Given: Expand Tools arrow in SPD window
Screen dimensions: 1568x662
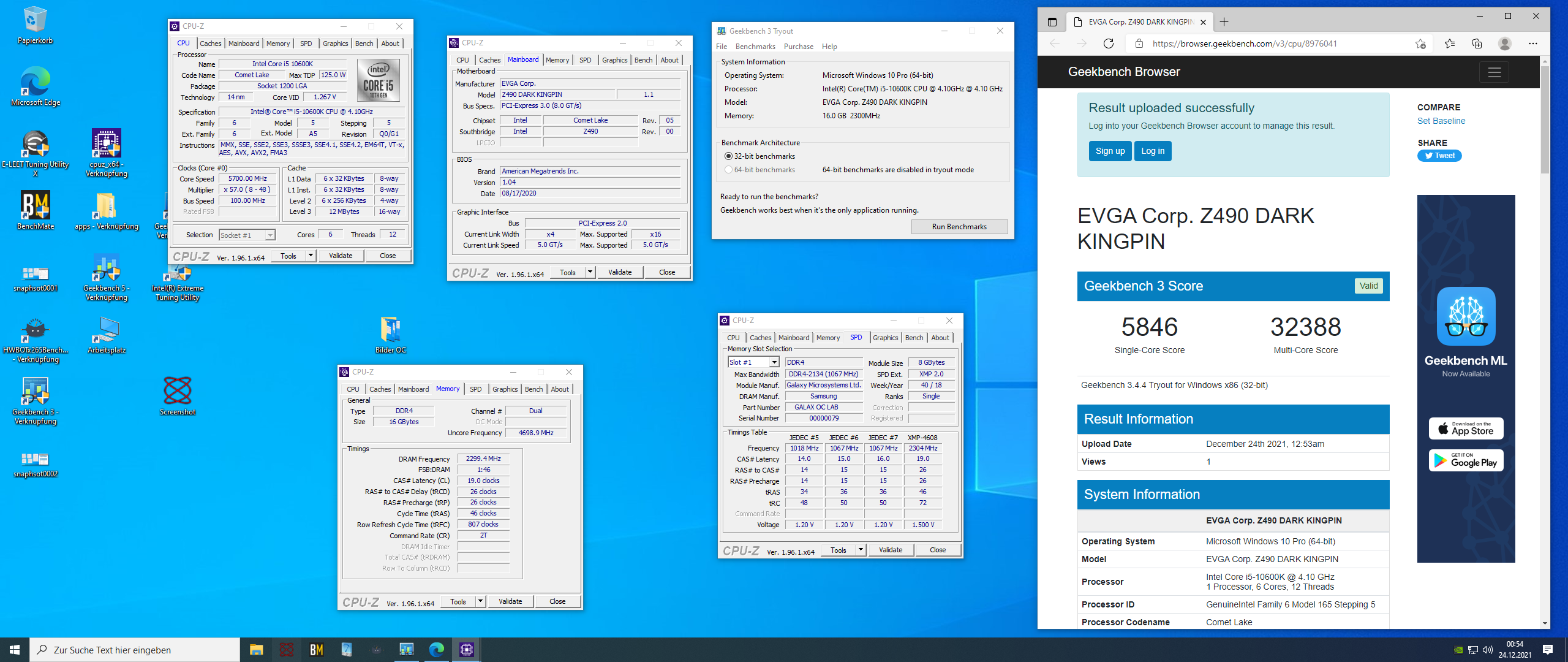Looking at the screenshot, I should (861, 550).
